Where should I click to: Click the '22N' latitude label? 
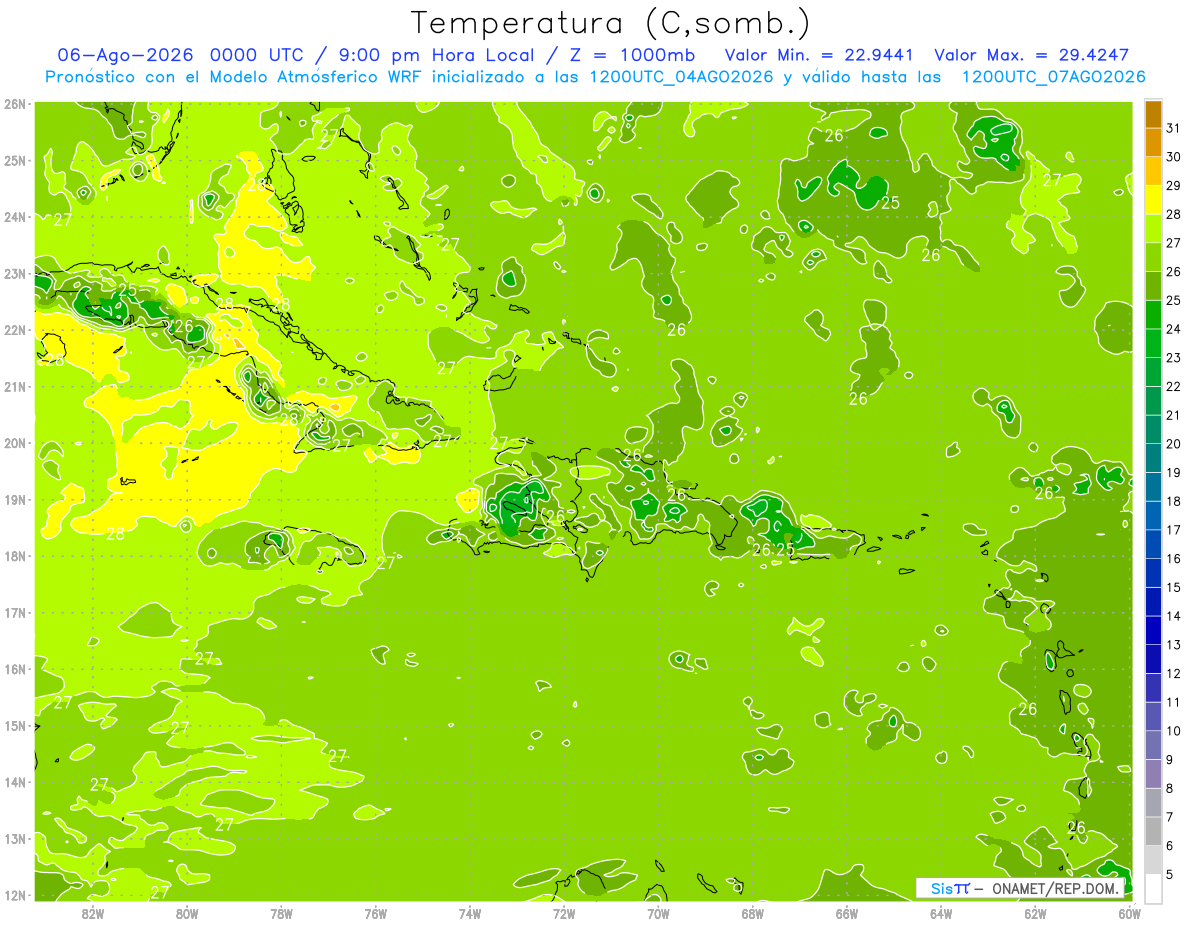click(x=15, y=330)
